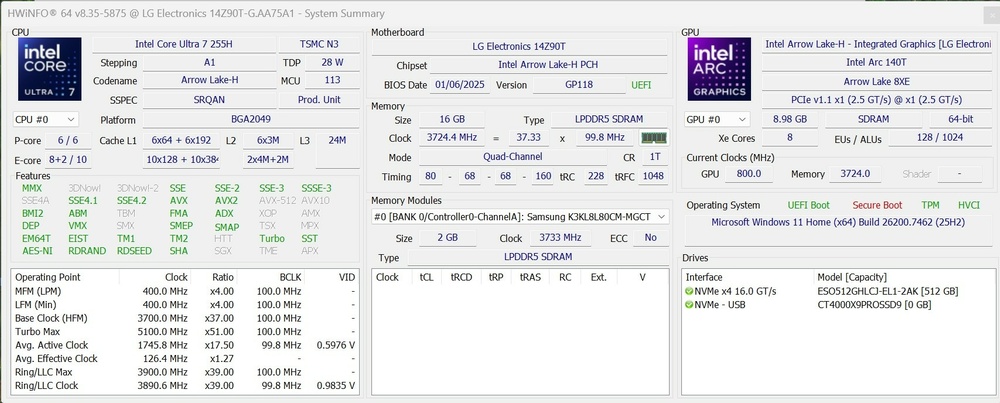Image resolution: width=1000 pixels, height=403 pixels.
Task: Click the HVCI status label
Action: click(969, 205)
